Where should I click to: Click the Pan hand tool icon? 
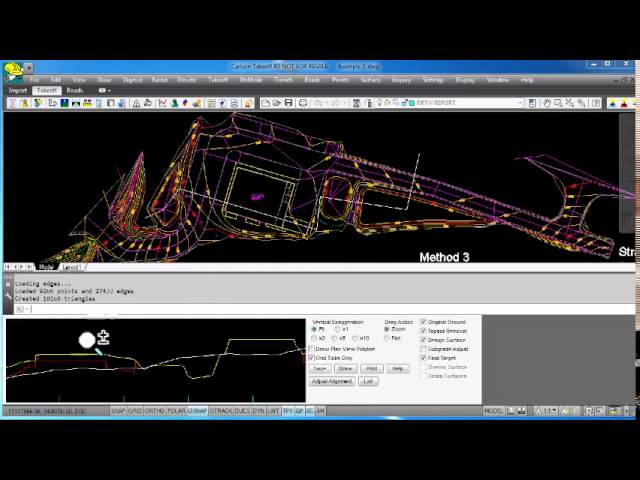point(547,103)
